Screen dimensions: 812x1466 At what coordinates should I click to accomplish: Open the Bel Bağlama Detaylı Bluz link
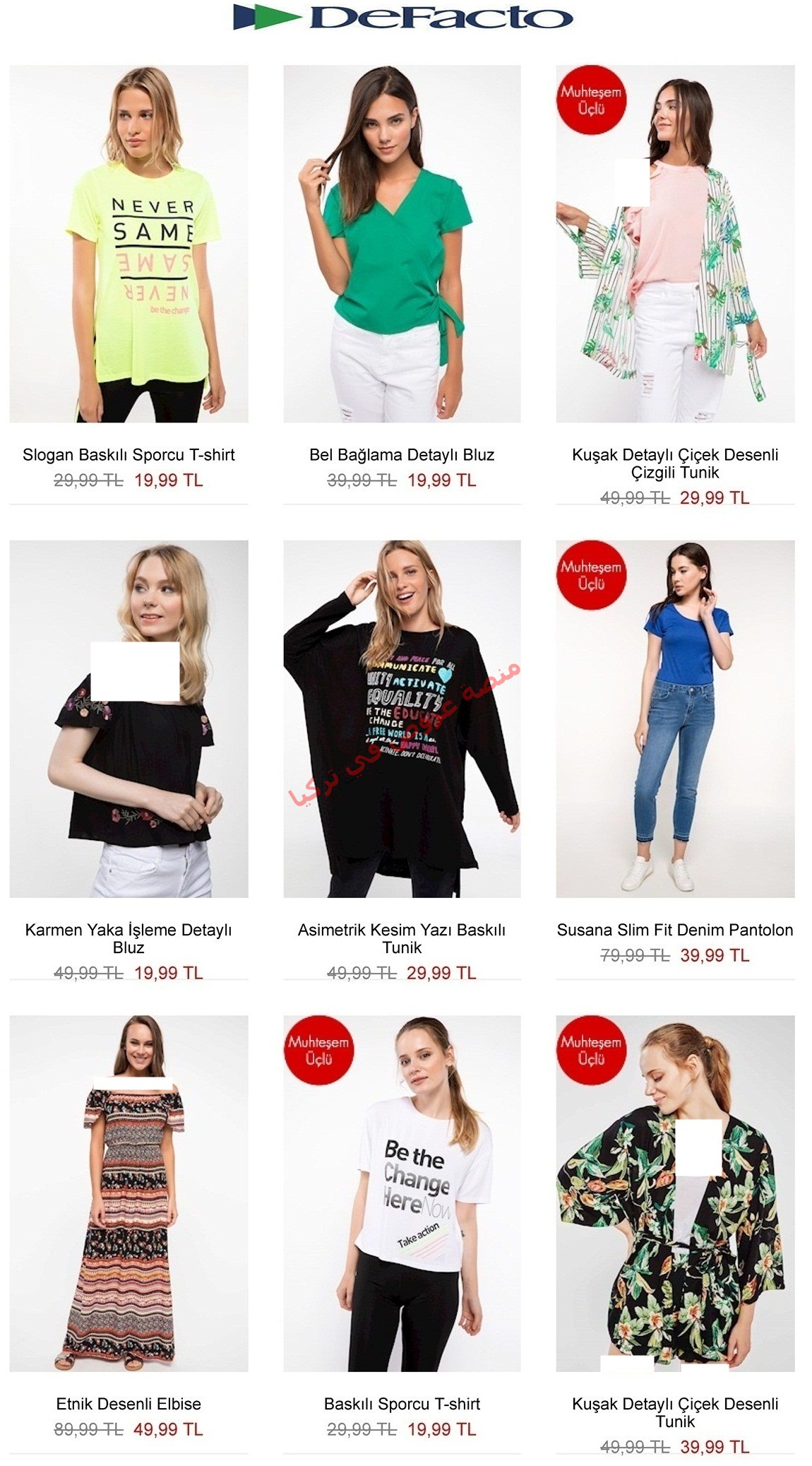(402, 455)
